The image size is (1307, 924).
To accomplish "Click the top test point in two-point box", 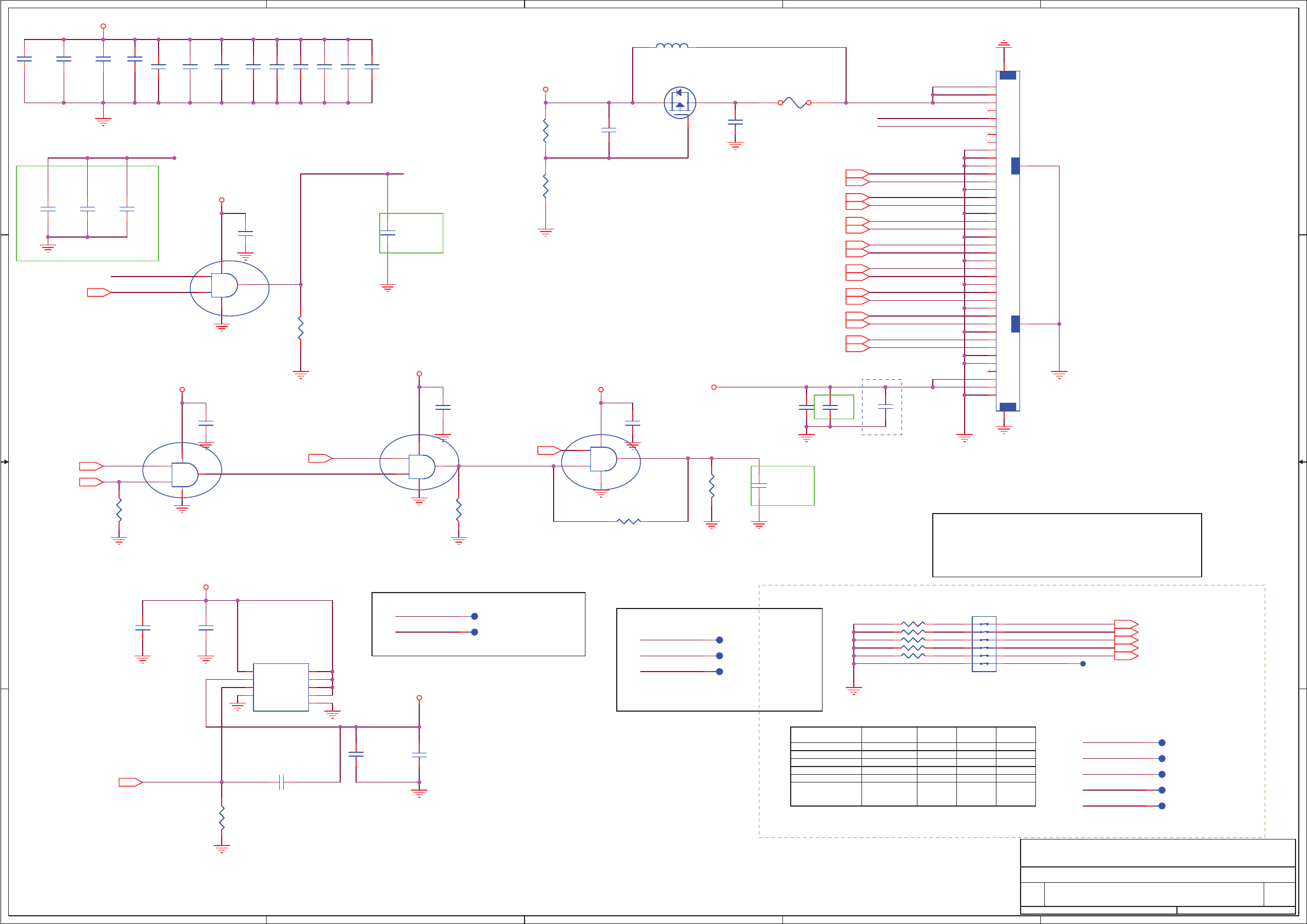I will coord(474,616).
